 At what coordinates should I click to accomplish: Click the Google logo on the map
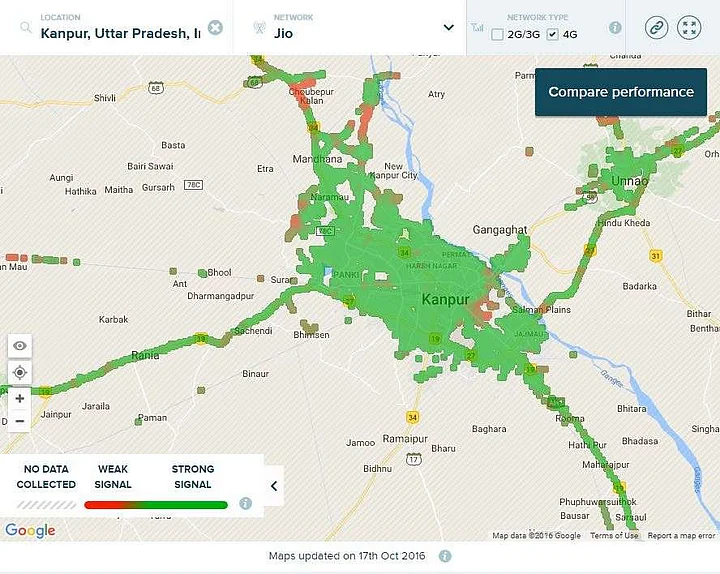click(30, 531)
